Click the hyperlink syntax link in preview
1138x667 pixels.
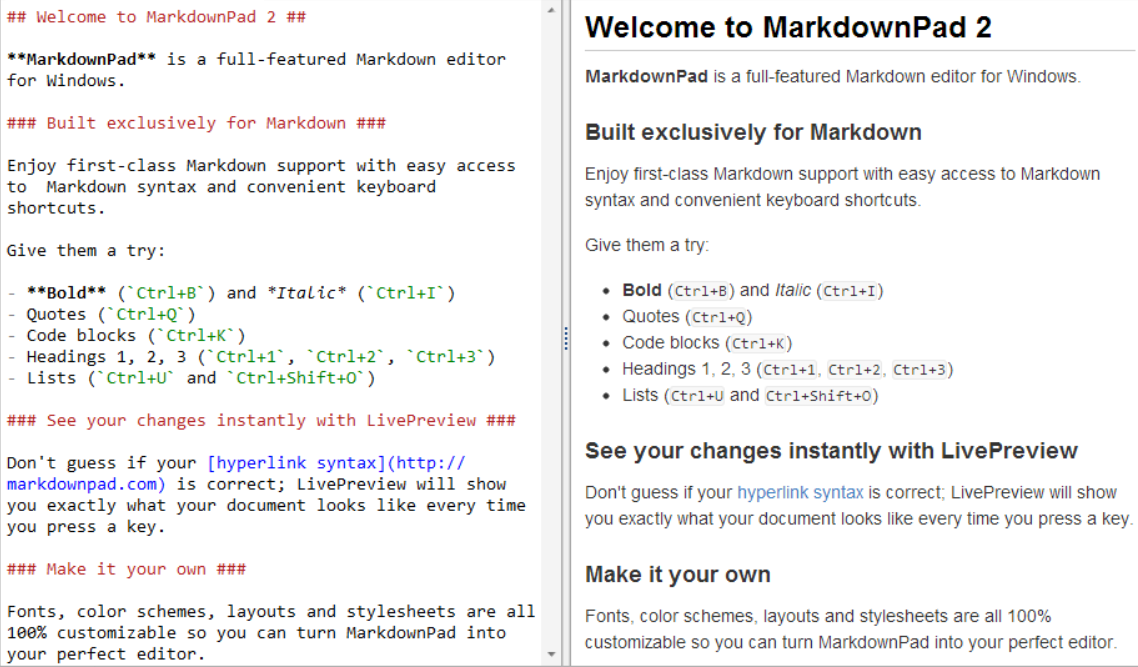800,493
